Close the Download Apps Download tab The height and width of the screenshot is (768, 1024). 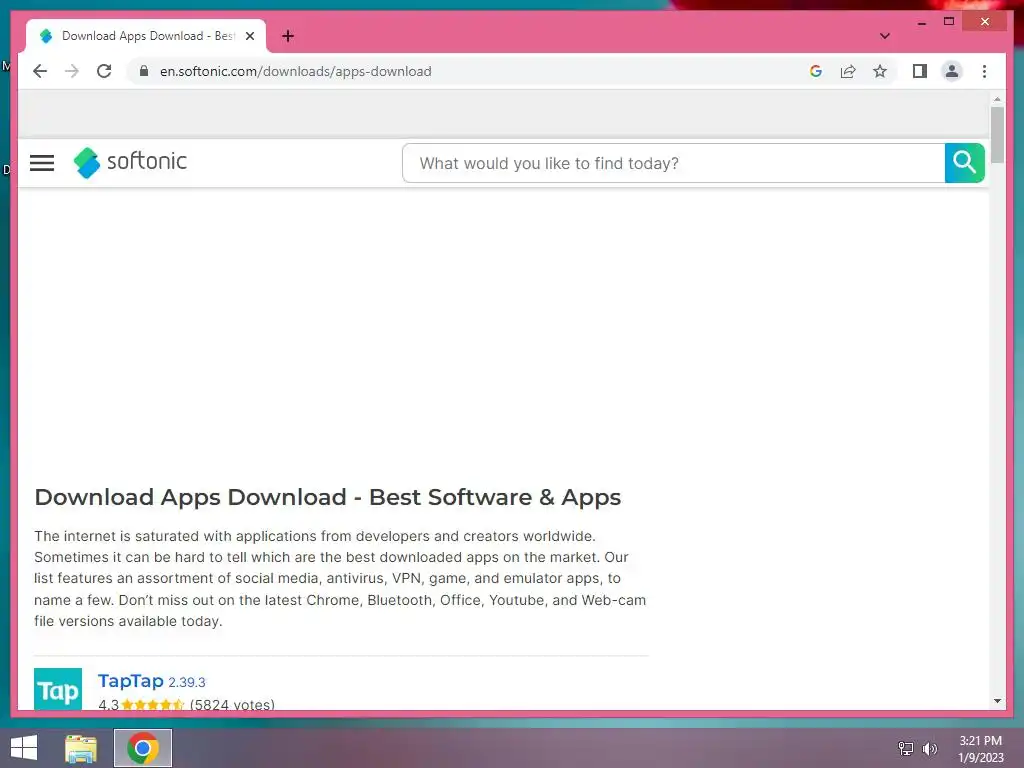[x=249, y=36]
